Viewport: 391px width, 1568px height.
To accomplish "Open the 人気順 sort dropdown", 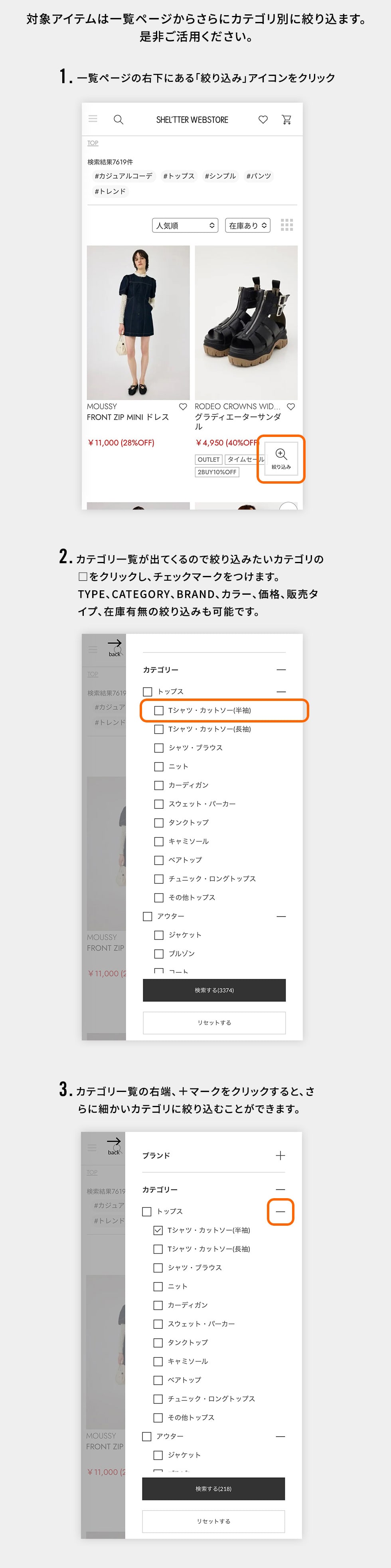I will [x=185, y=225].
